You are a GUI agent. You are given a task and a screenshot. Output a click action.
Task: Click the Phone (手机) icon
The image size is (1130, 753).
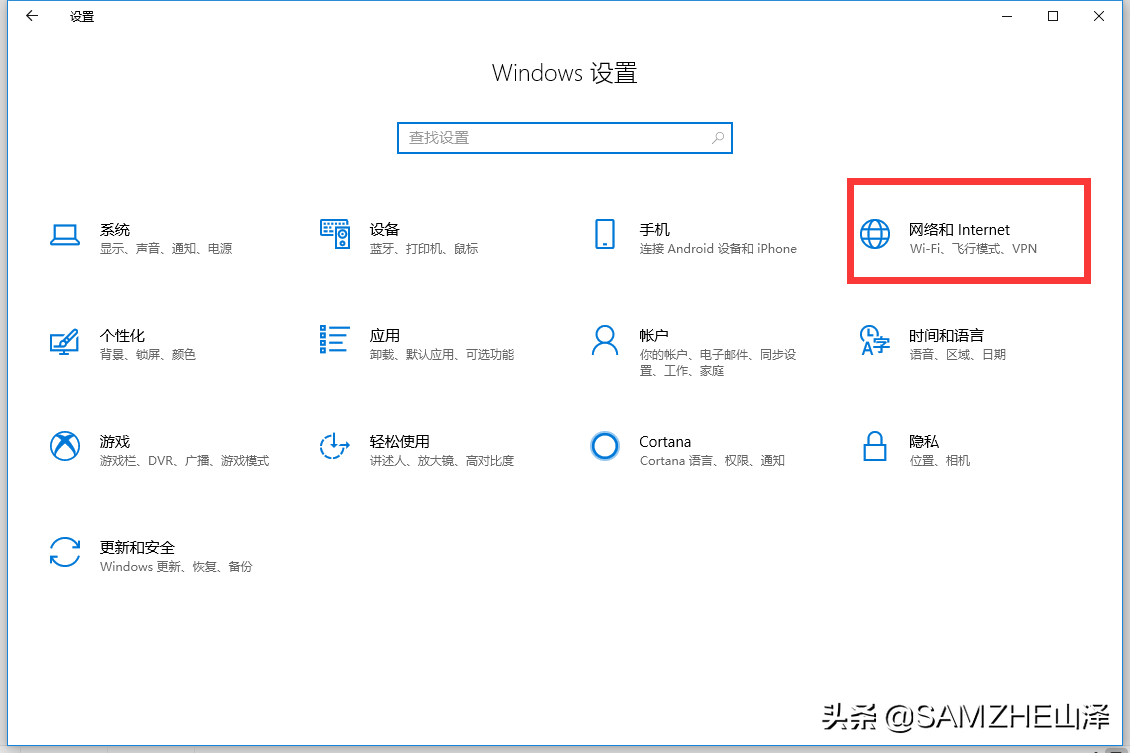click(605, 234)
